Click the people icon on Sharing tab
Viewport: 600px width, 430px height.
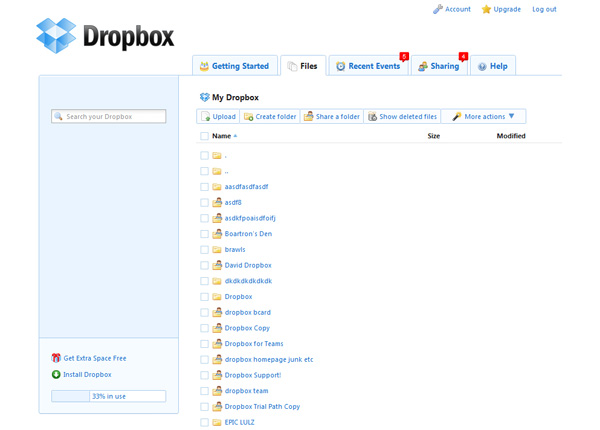coord(423,66)
